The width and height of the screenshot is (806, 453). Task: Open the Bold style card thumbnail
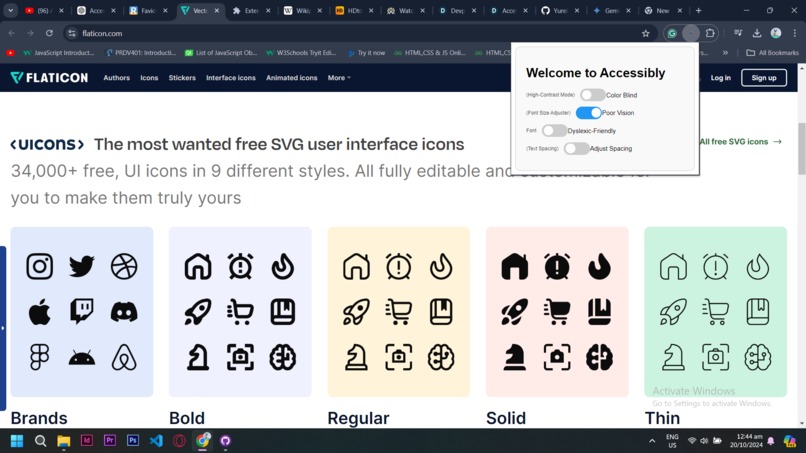(240, 312)
